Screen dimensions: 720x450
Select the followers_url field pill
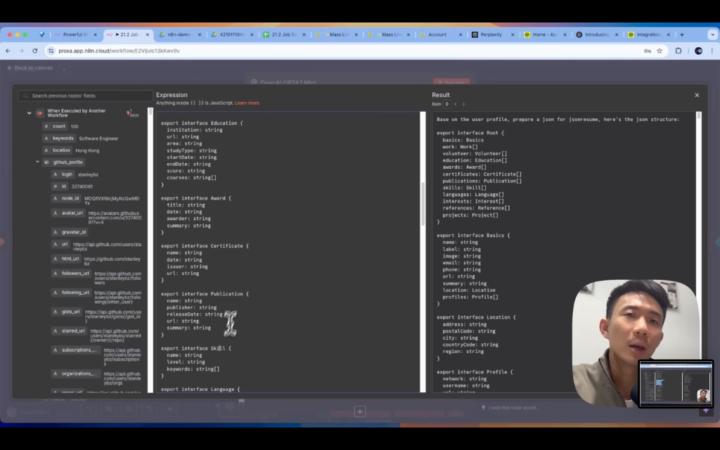pyautogui.click(x=71, y=273)
